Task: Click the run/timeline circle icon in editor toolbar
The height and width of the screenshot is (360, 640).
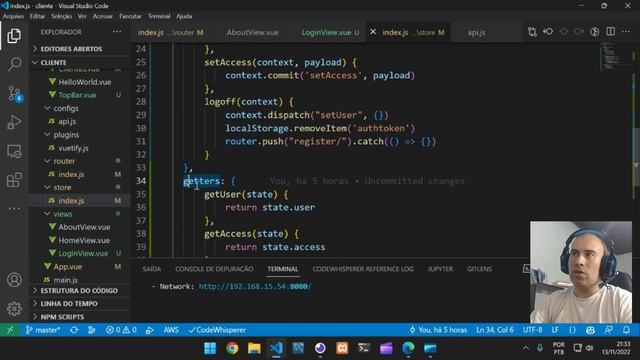Action: (595, 32)
